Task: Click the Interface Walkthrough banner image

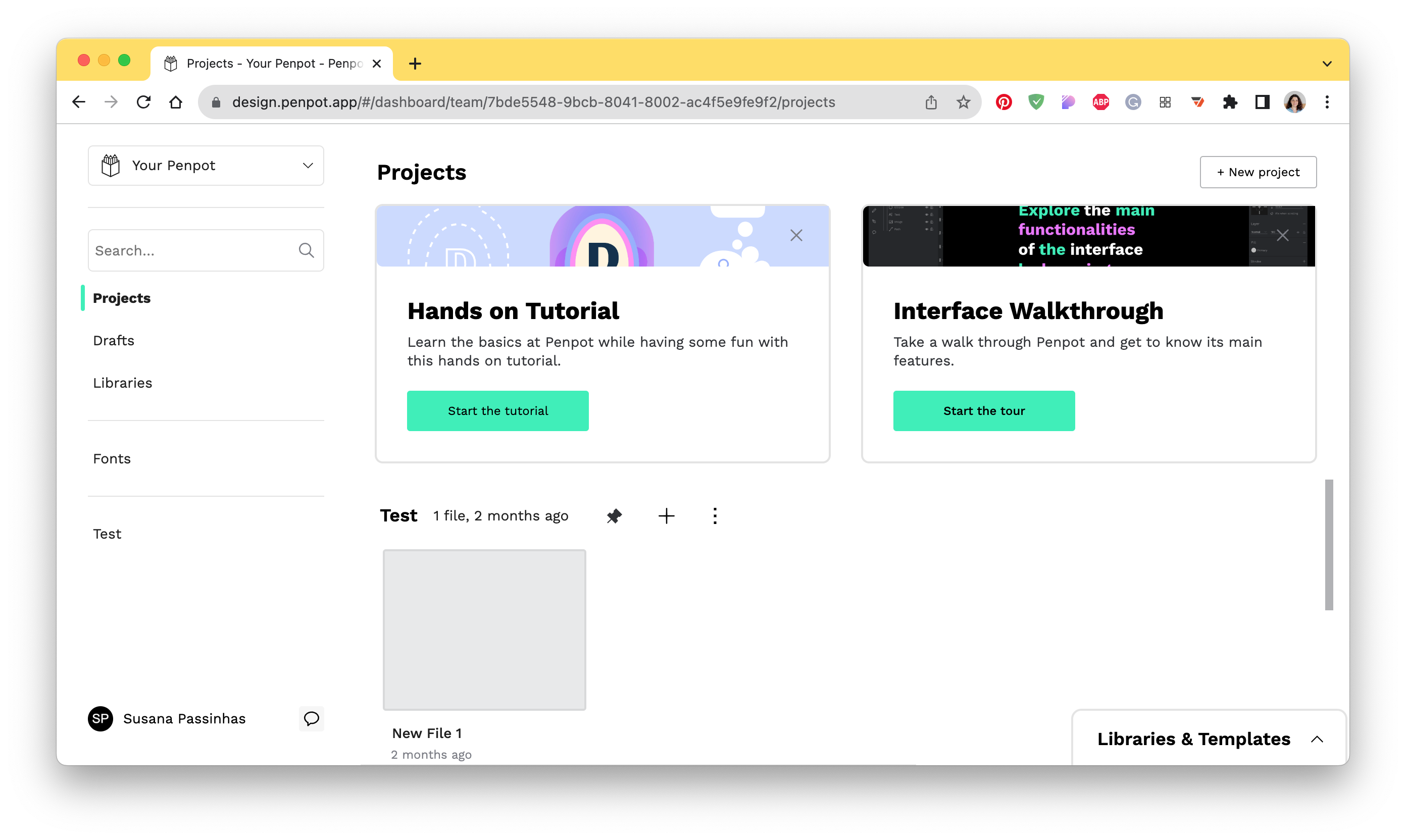Action: (1089, 236)
